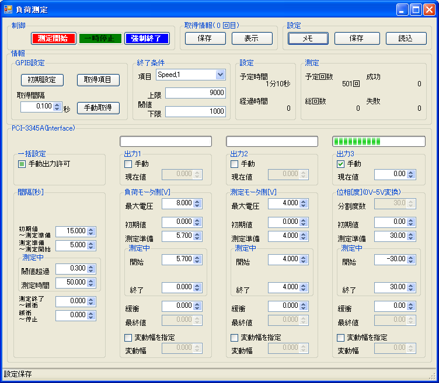Click 測定終了～緩衝 spinner showing 0.000
The image size is (439, 383).
76,301
